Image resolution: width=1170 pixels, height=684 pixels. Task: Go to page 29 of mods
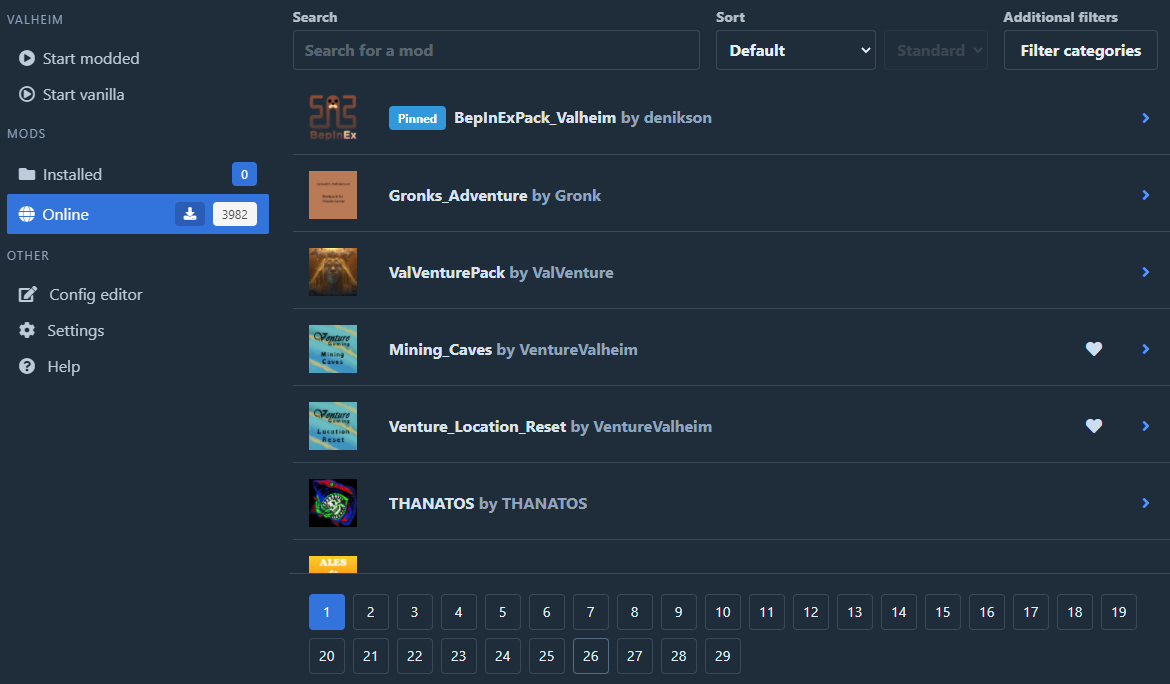723,656
